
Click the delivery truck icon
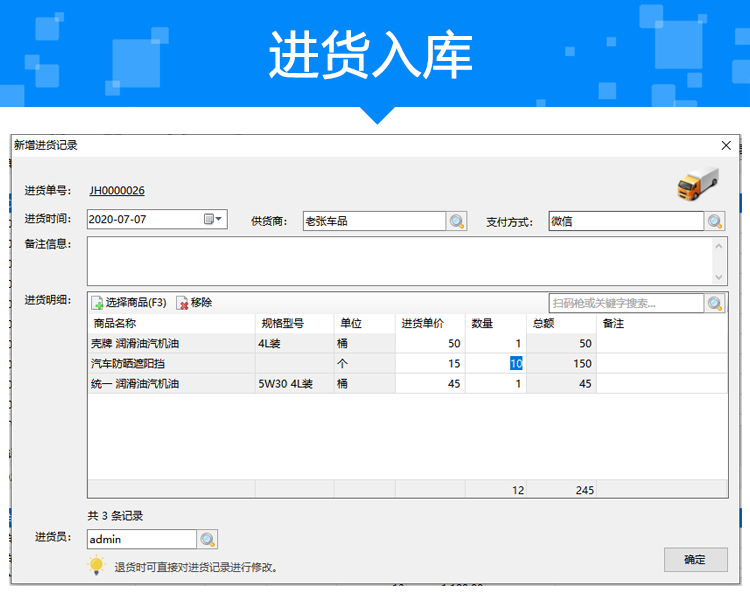(x=698, y=184)
